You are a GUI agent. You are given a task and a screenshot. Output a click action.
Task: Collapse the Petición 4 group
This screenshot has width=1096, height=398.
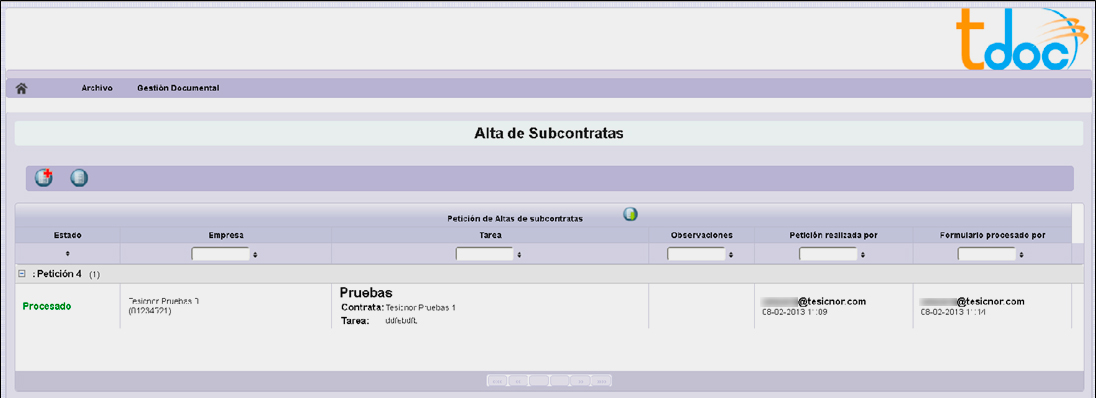click(21, 274)
